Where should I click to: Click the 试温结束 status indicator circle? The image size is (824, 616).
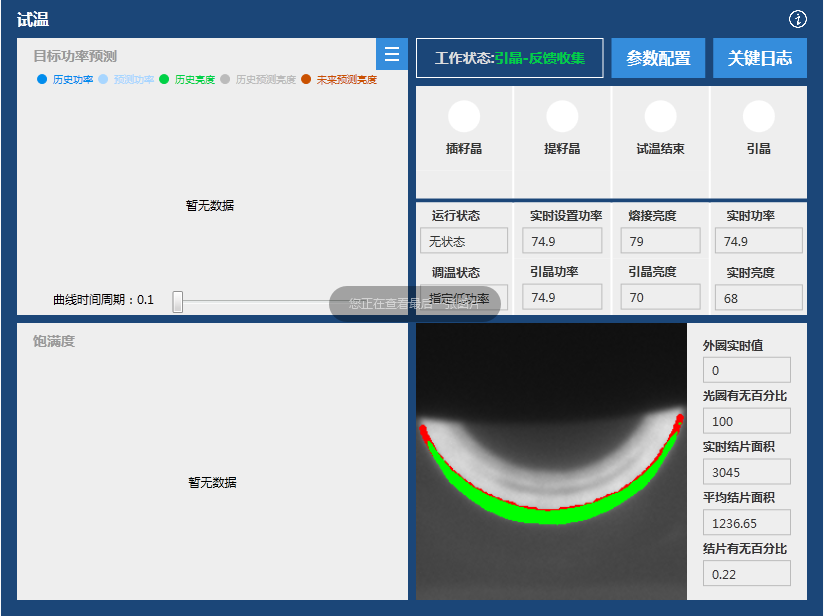point(660,117)
